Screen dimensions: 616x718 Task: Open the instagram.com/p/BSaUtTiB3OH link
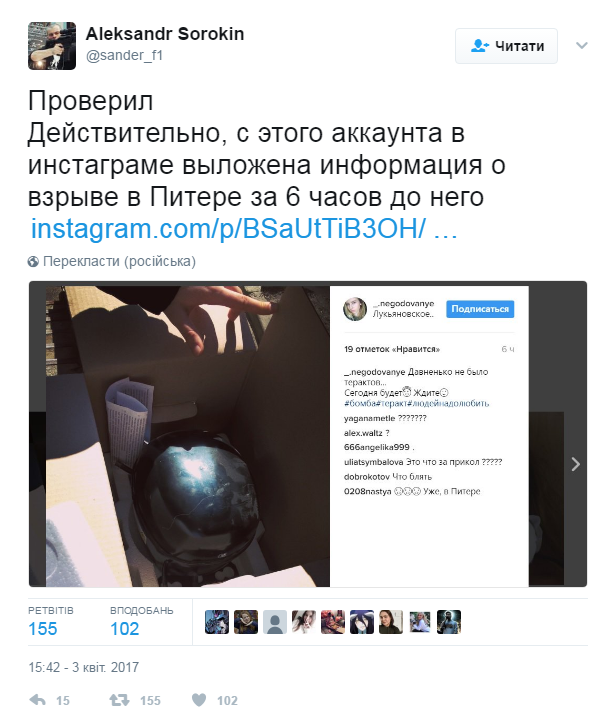(x=244, y=228)
